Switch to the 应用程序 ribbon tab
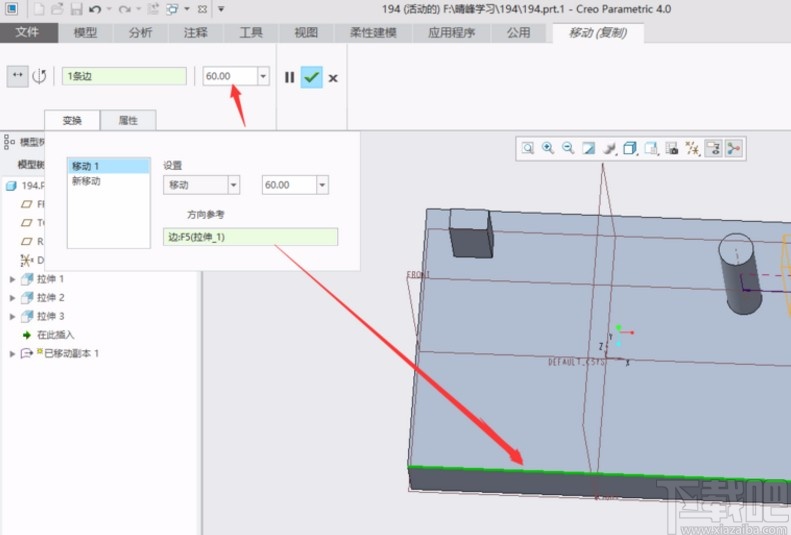 [x=451, y=33]
